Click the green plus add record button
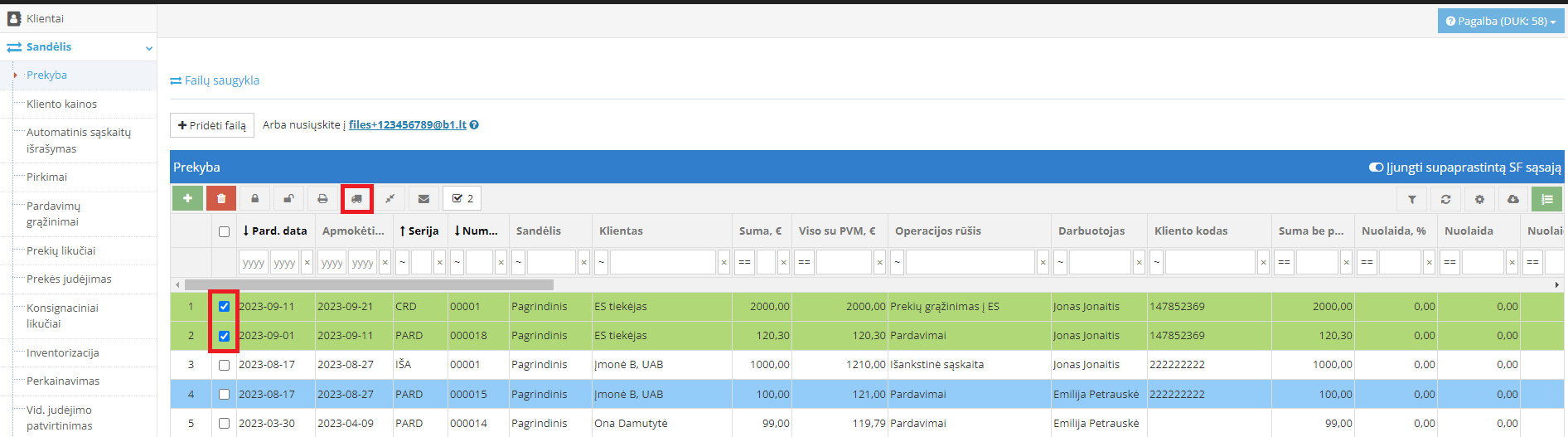The width and height of the screenshot is (1568, 437). [x=187, y=198]
